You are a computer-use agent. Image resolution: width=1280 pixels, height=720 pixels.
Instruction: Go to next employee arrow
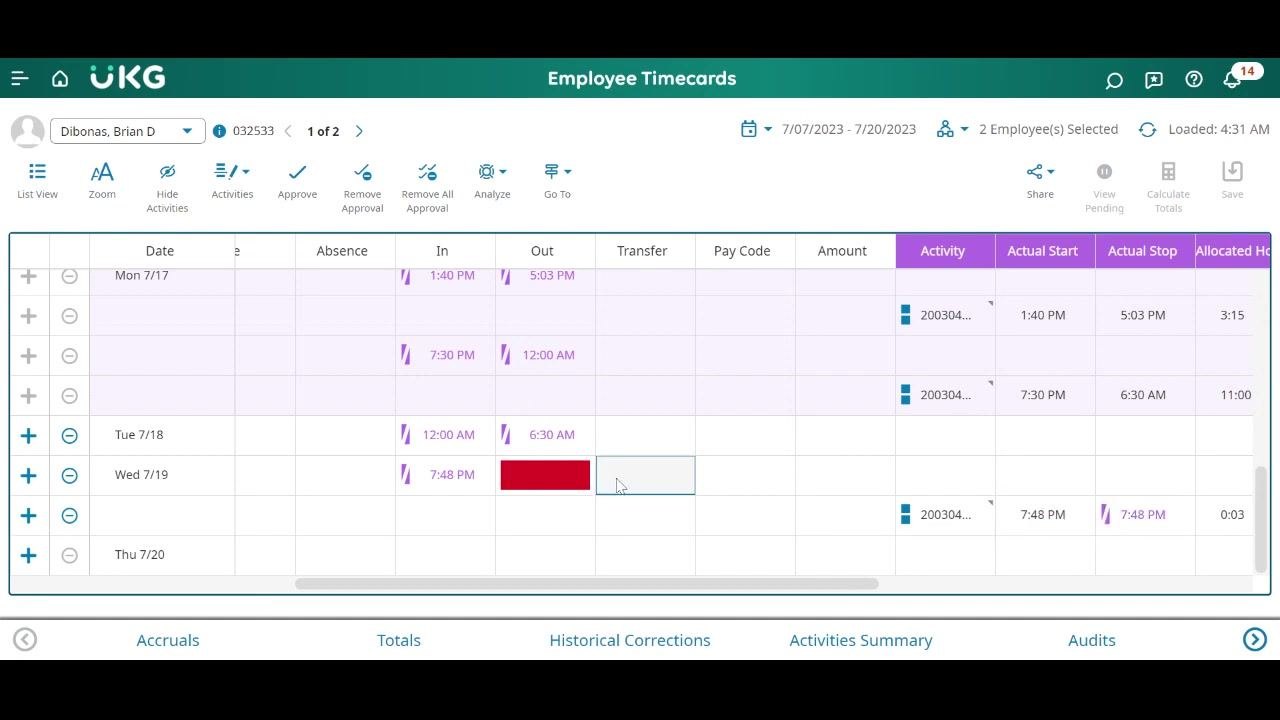pos(359,131)
